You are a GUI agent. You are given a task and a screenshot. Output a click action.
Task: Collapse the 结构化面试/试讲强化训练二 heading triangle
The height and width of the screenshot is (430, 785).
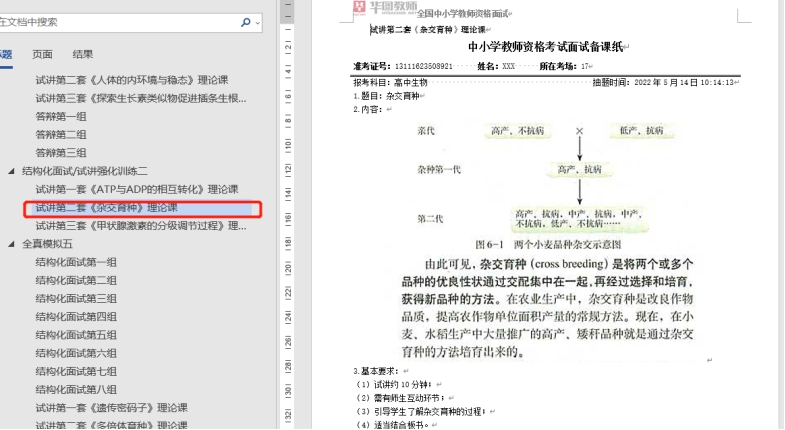click(11, 171)
